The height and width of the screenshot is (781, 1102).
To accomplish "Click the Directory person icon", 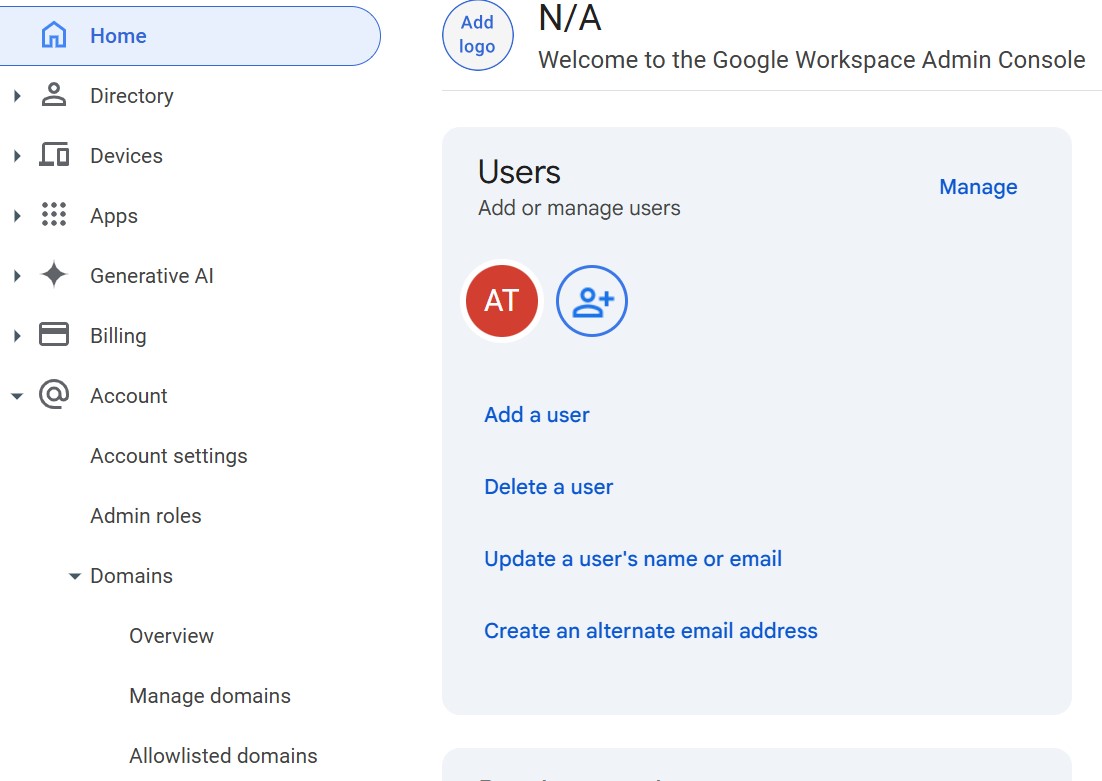I will coord(53,96).
